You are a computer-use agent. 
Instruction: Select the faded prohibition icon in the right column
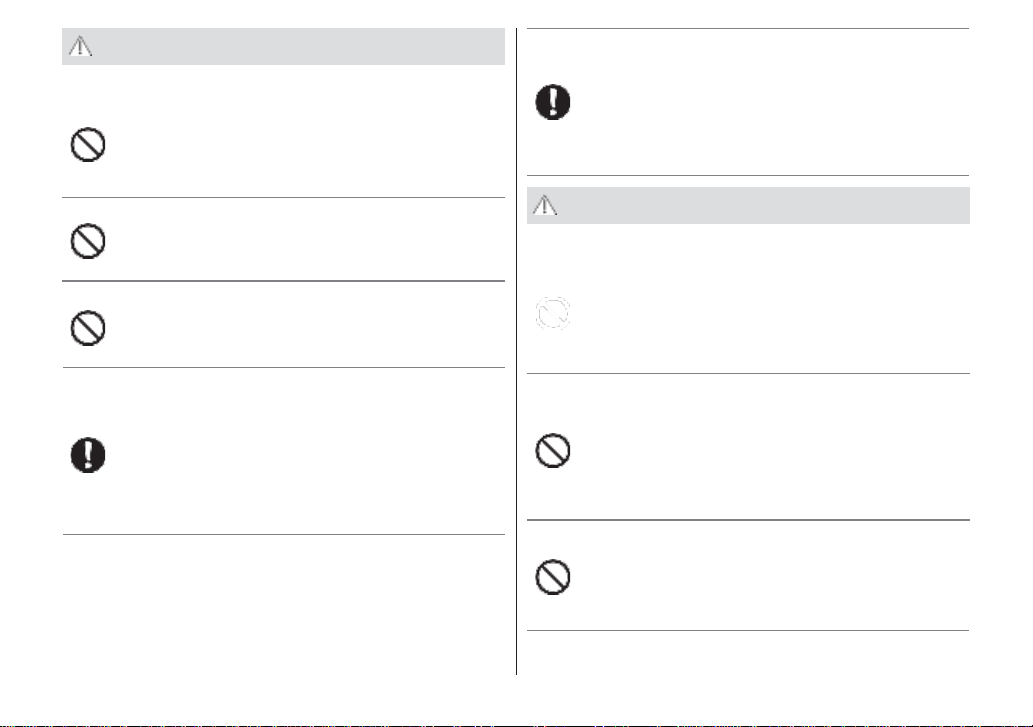pos(553,313)
